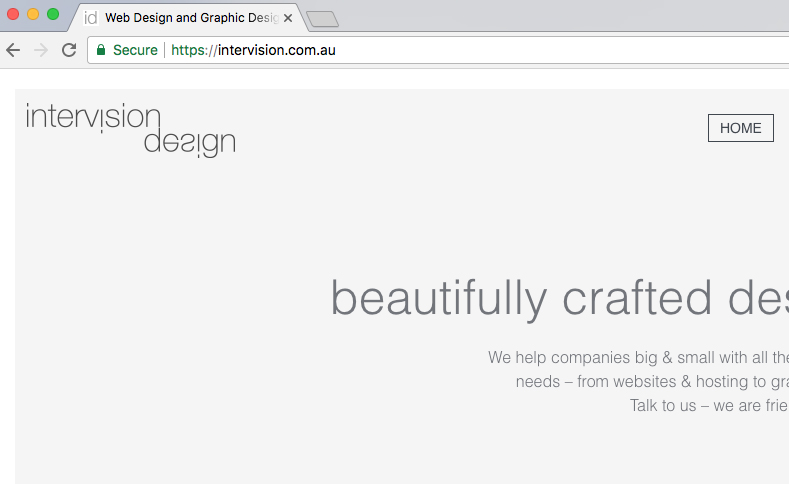Reload the page with the refresh icon
The width and height of the screenshot is (789, 484).
coord(69,50)
